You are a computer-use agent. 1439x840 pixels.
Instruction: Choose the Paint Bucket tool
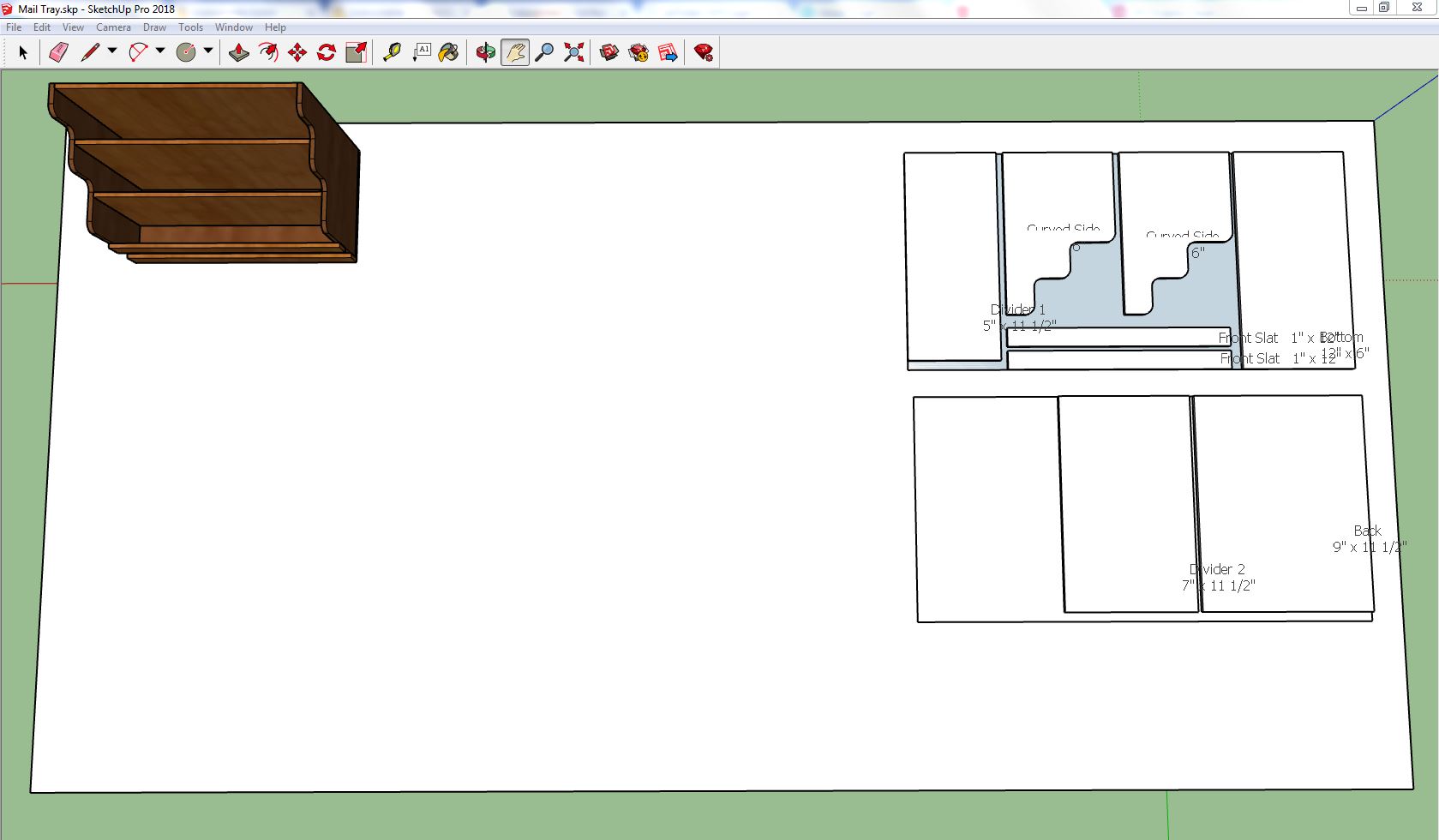pos(448,52)
